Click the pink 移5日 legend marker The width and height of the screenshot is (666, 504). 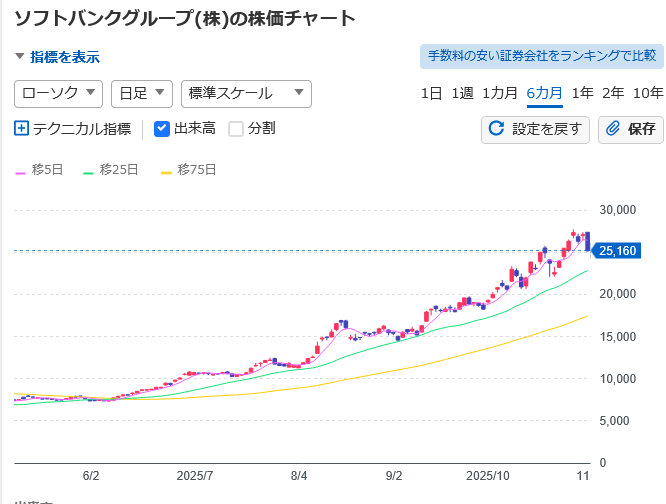(x=20, y=171)
